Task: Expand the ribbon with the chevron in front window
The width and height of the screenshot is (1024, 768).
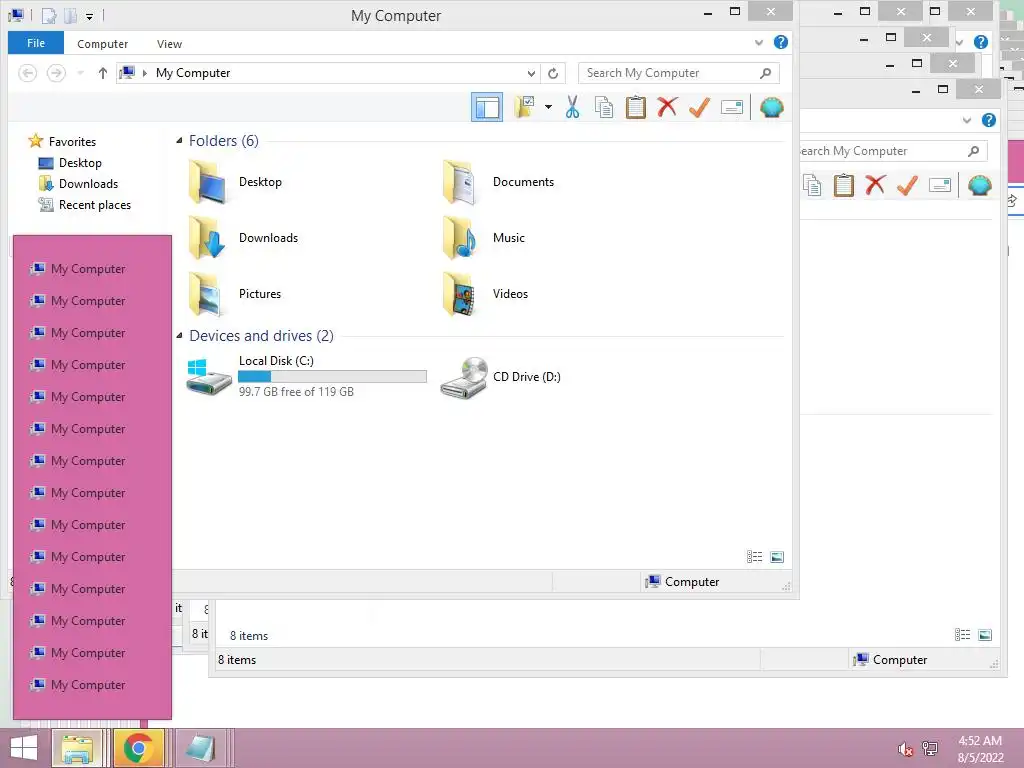Action: pos(759,42)
